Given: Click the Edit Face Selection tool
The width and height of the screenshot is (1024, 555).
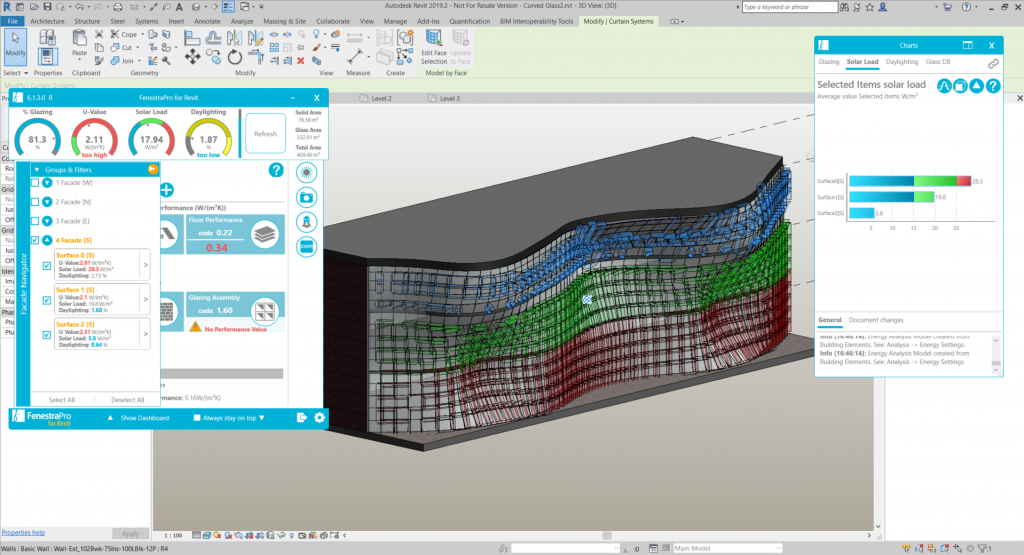Looking at the screenshot, I should pyautogui.click(x=434, y=47).
